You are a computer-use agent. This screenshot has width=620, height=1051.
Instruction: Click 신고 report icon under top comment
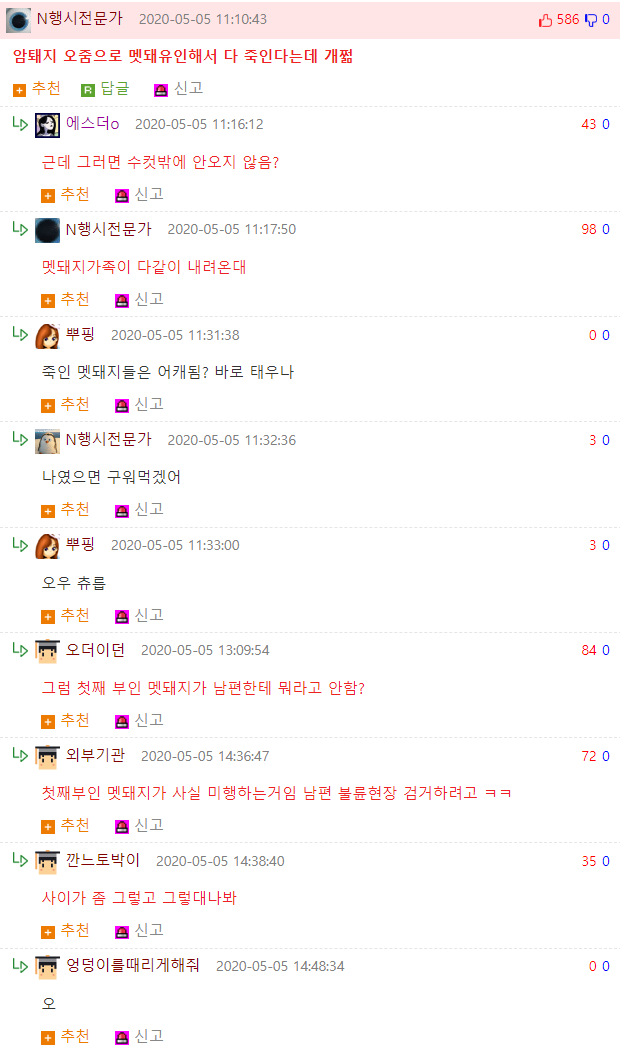pyautogui.click(x=160, y=90)
